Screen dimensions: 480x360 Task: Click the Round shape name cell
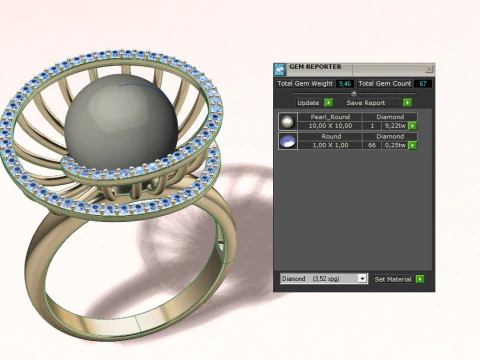(330, 136)
